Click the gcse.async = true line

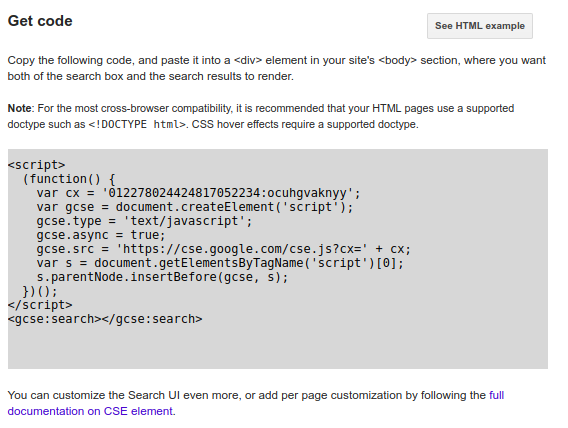tap(101, 235)
